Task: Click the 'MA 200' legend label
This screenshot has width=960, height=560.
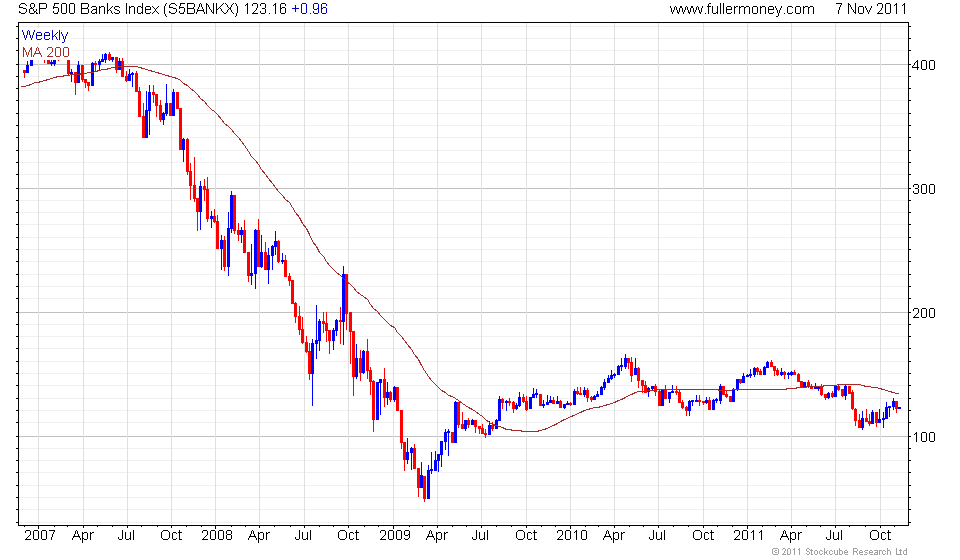Action: [x=46, y=53]
